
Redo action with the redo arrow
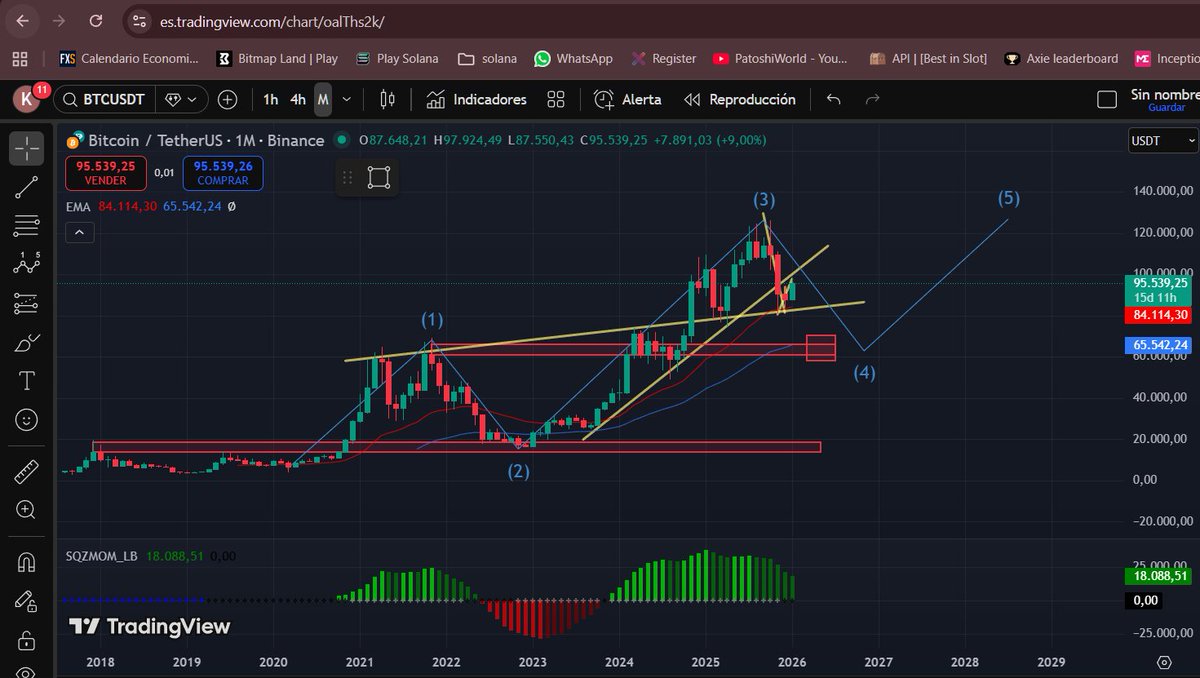872,99
